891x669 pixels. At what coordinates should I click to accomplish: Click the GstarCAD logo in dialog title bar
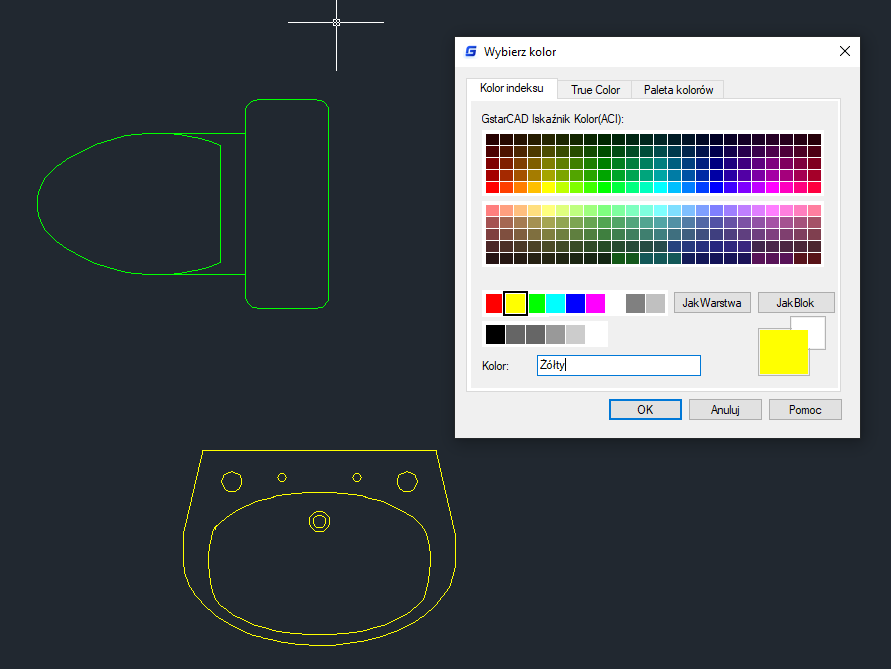coord(471,52)
